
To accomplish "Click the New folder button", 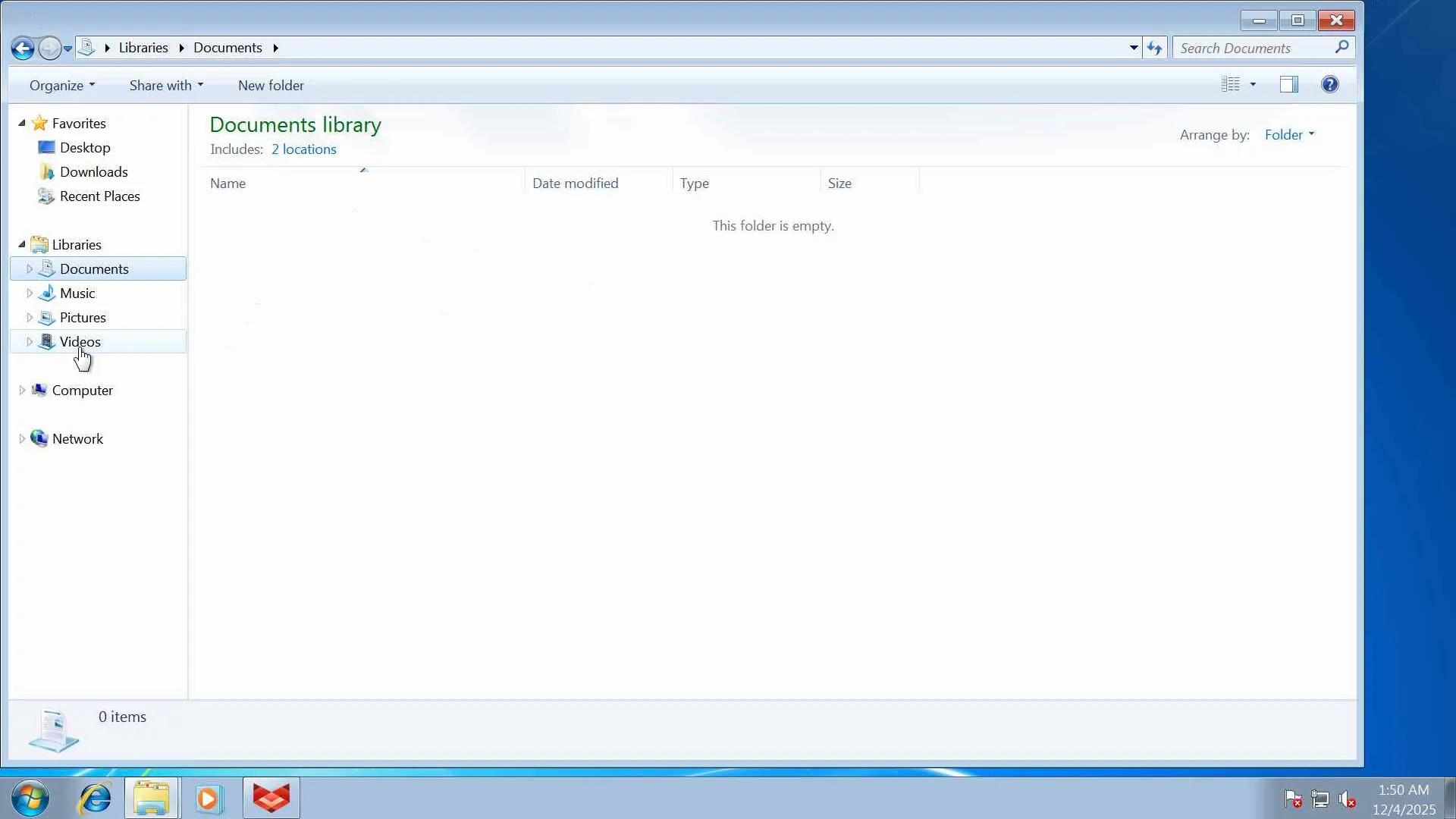I will 271,86.
